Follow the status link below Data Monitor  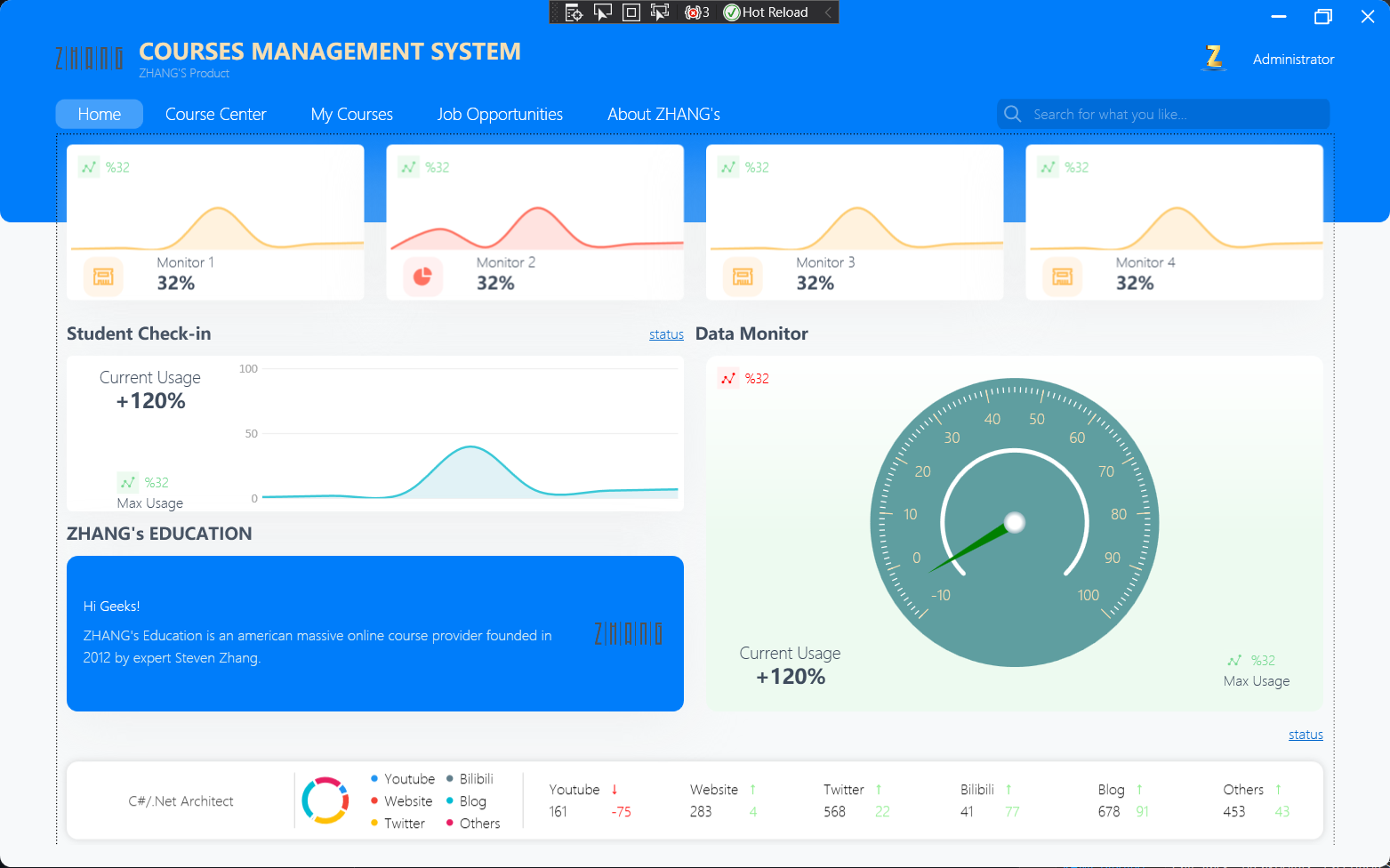(1306, 735)
